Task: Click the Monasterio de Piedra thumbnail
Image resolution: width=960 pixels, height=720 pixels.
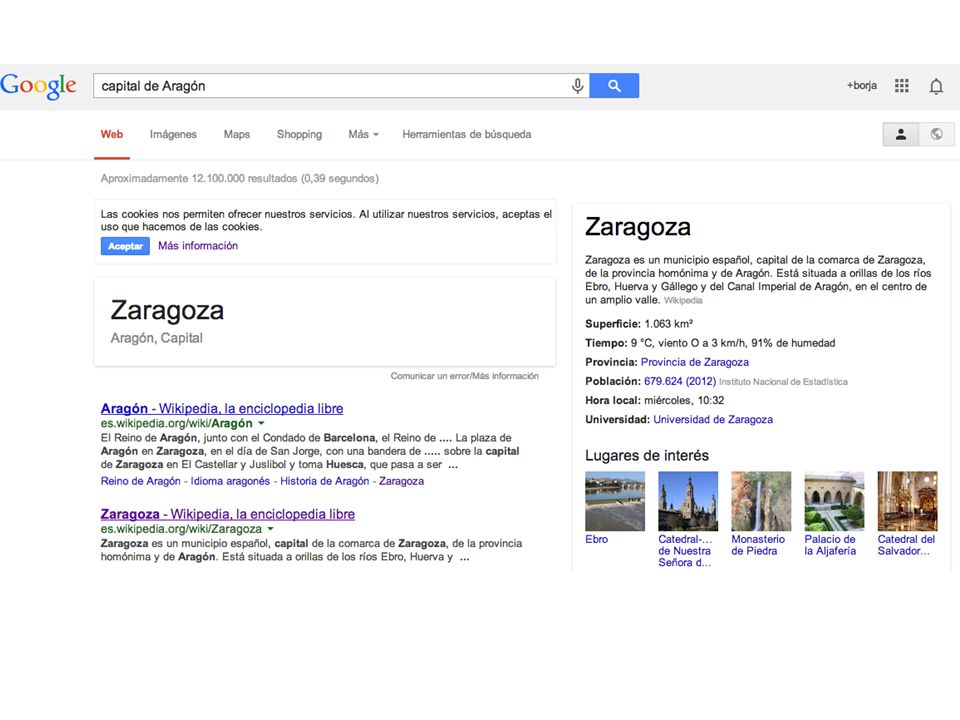Action: 761,501
